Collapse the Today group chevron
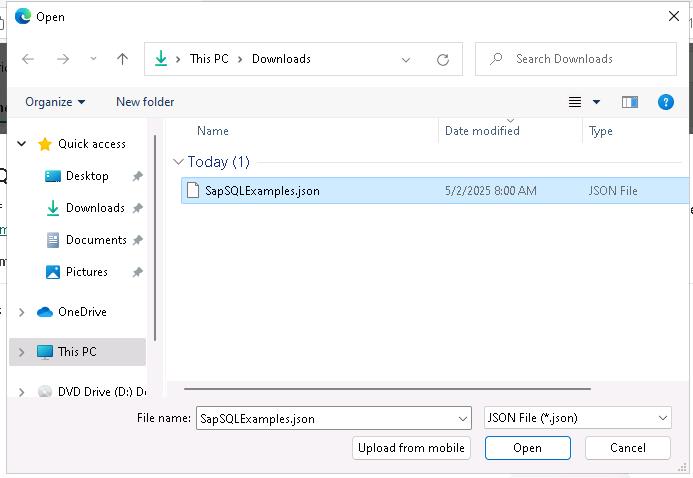Screen dimensions: 693x478 (x=178, y=162)
